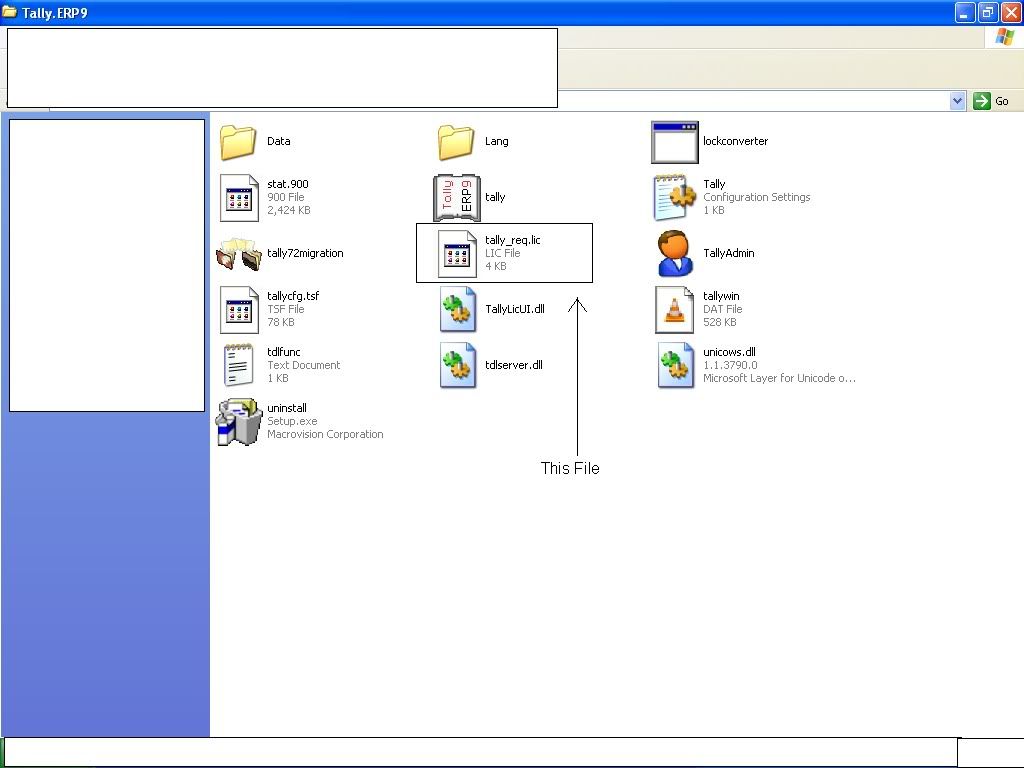Click the Windows flag logo in the toolbar
Screen dimensions: 1024x768
[x=1005, y=37]
